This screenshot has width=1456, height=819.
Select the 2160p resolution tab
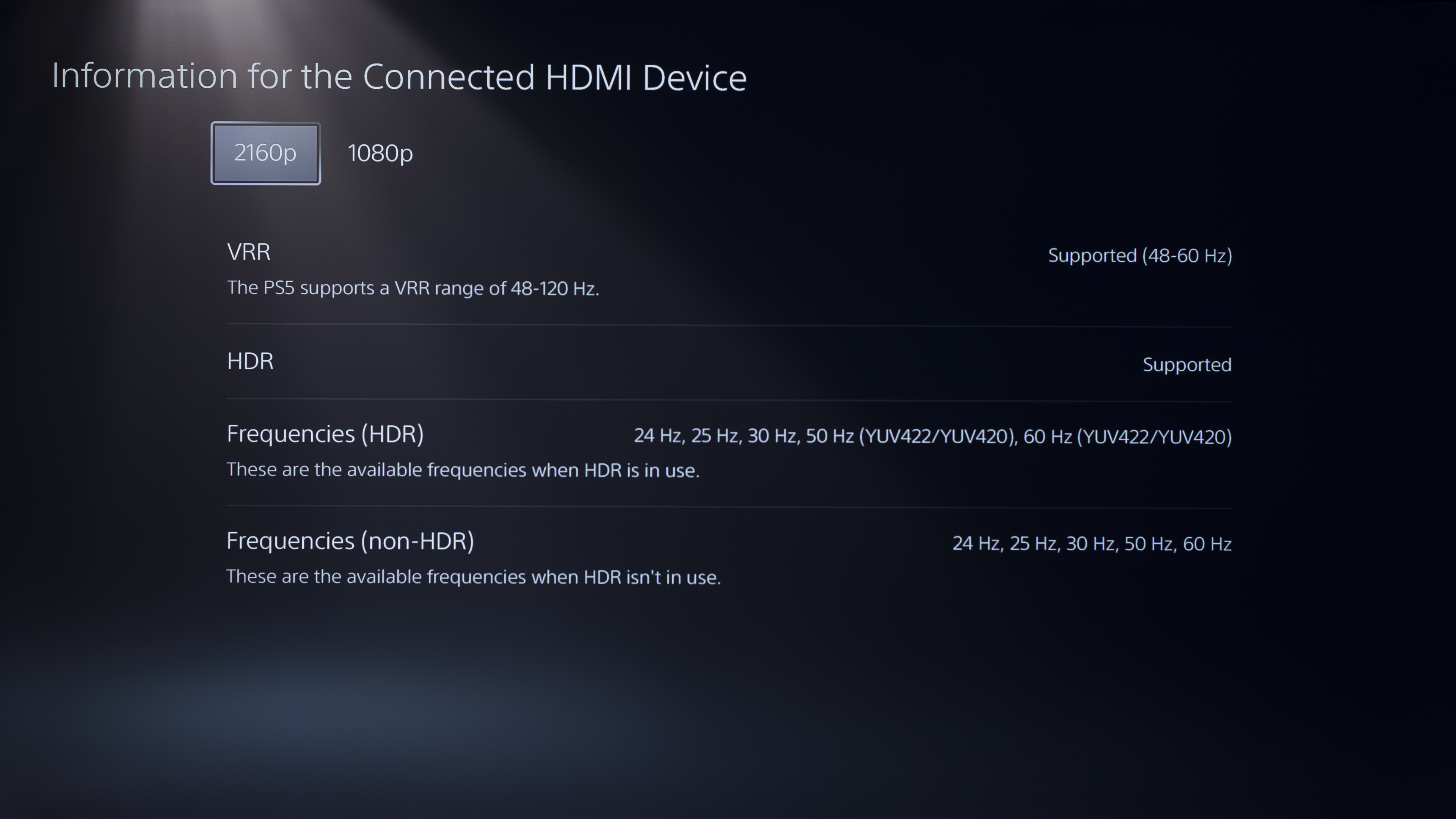coord(265,153)
